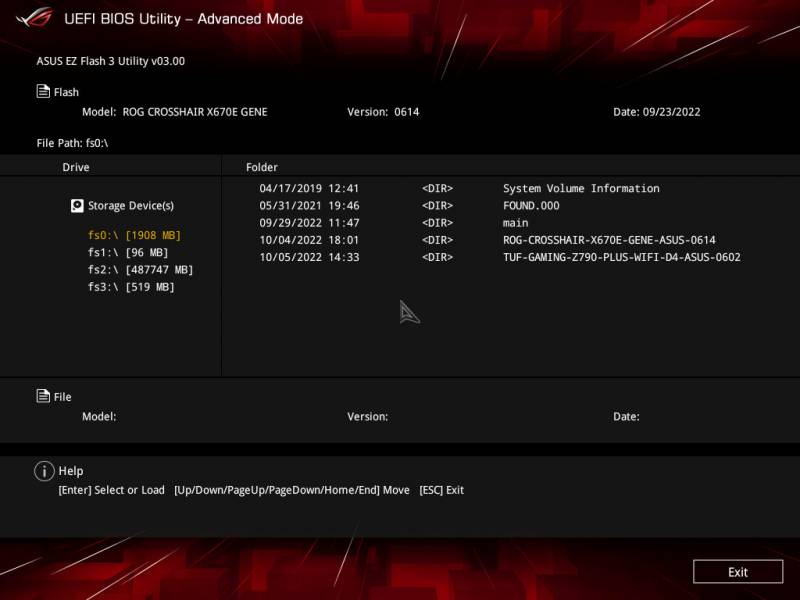Click Version: 0614 text
The width and height of the screenshot is (800, 600).
(383, 112)
